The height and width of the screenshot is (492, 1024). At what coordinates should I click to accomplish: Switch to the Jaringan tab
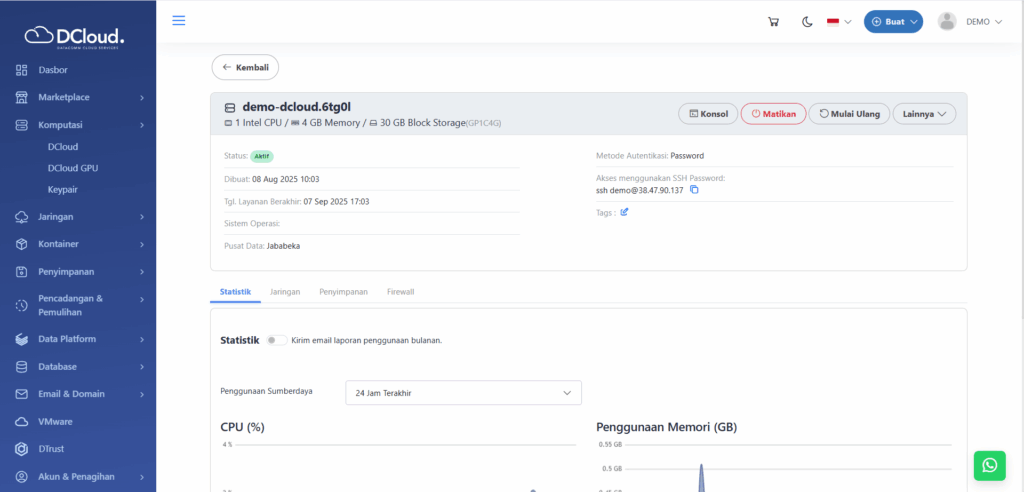point(285,291)
